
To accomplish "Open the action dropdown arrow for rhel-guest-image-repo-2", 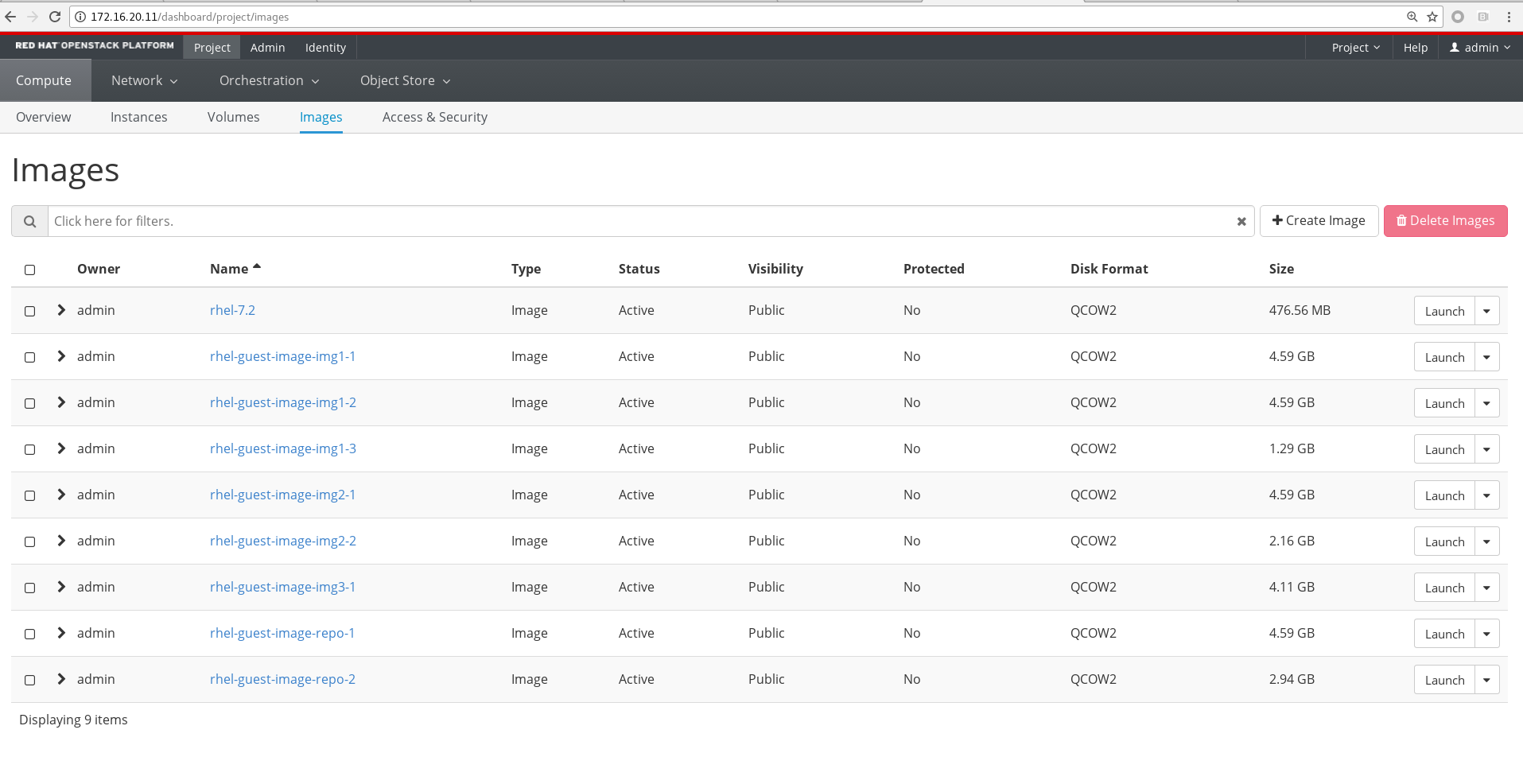I will coord(1487,680).
